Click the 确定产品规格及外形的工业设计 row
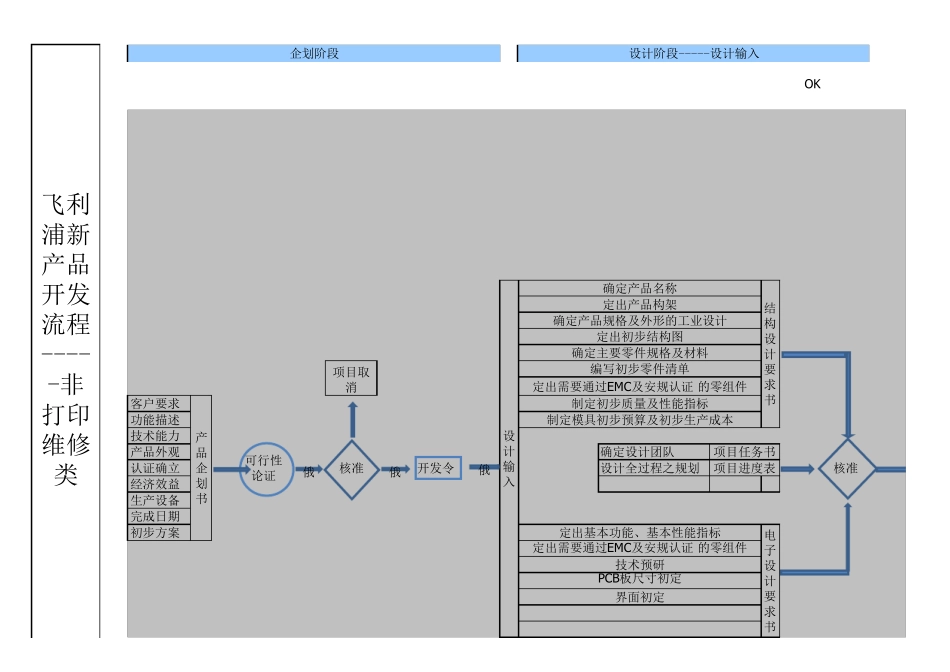This screenshot has width=950, height=672. 640,321
